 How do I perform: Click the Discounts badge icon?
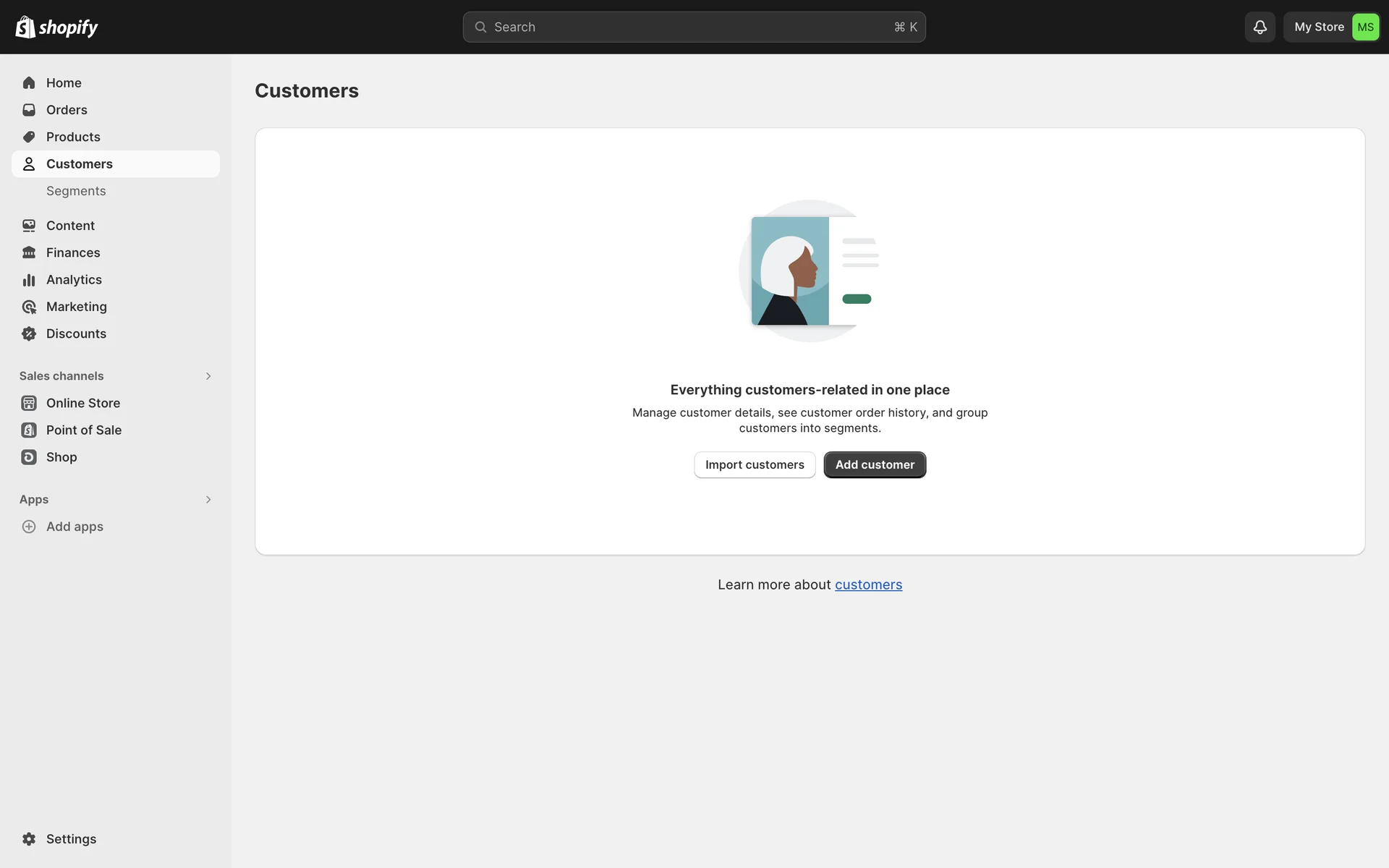pos(29,333)
